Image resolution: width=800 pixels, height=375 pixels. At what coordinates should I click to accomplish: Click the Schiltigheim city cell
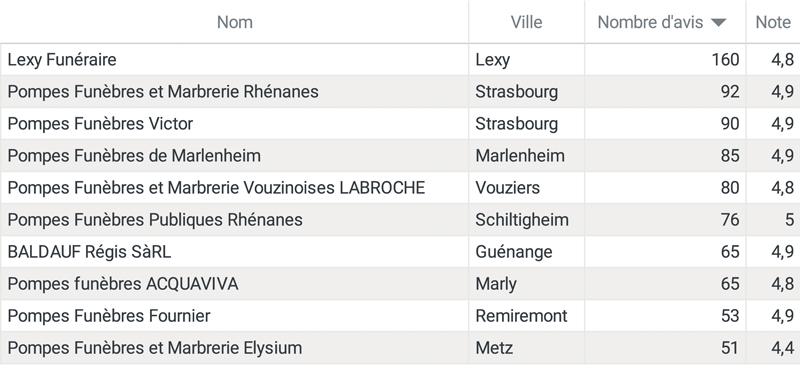pos(527,220)
